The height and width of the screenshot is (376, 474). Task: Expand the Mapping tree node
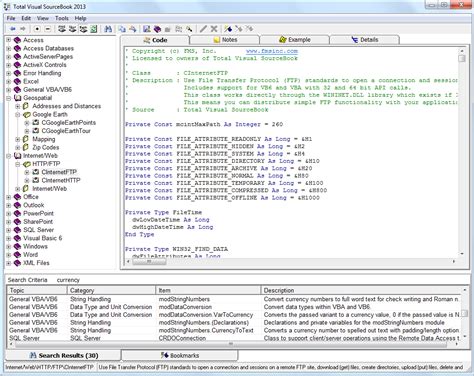(x=18, y=139)
